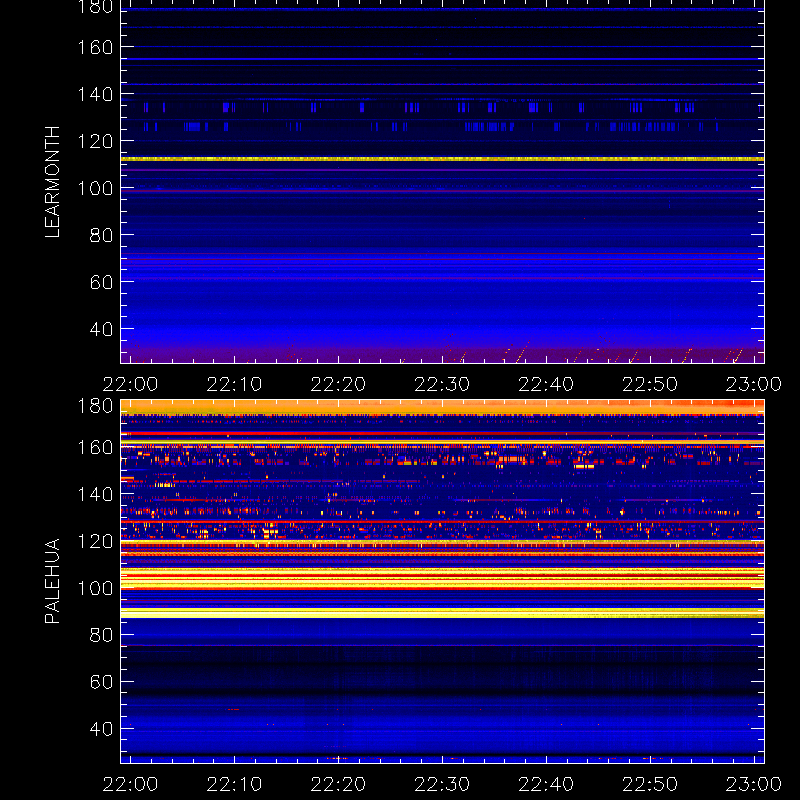Screen dimensions: 800x800
Task: Click 22:40 time label under Learmonth plot
Action: 546,384
